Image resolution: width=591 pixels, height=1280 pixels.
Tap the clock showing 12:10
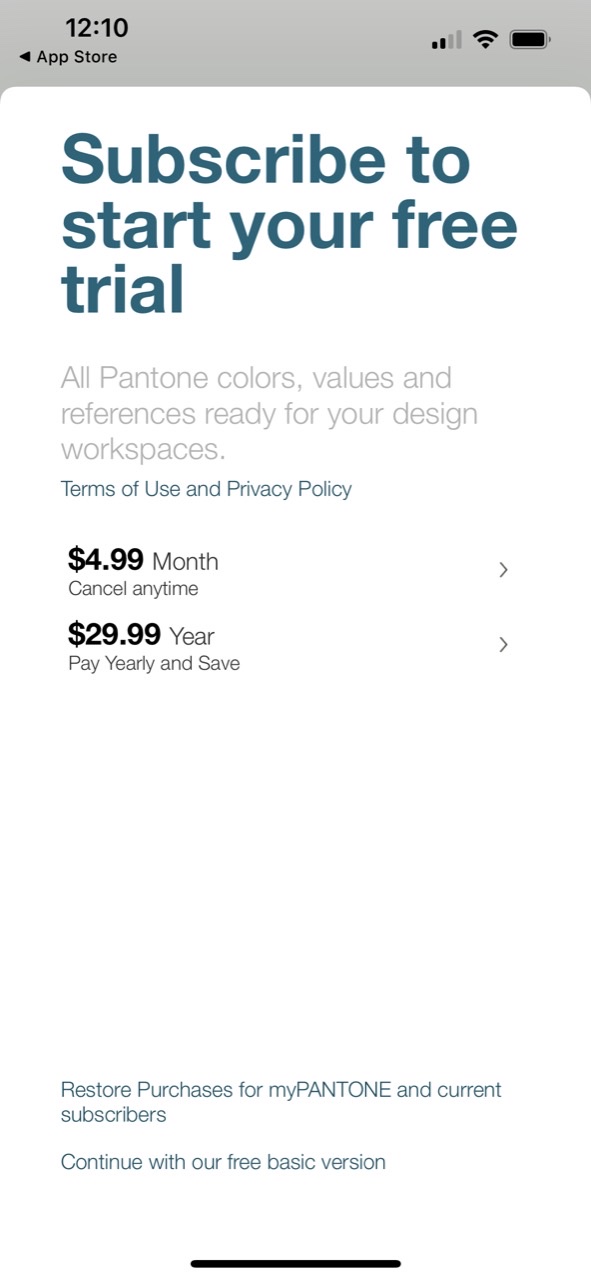(x=96, y=29)
